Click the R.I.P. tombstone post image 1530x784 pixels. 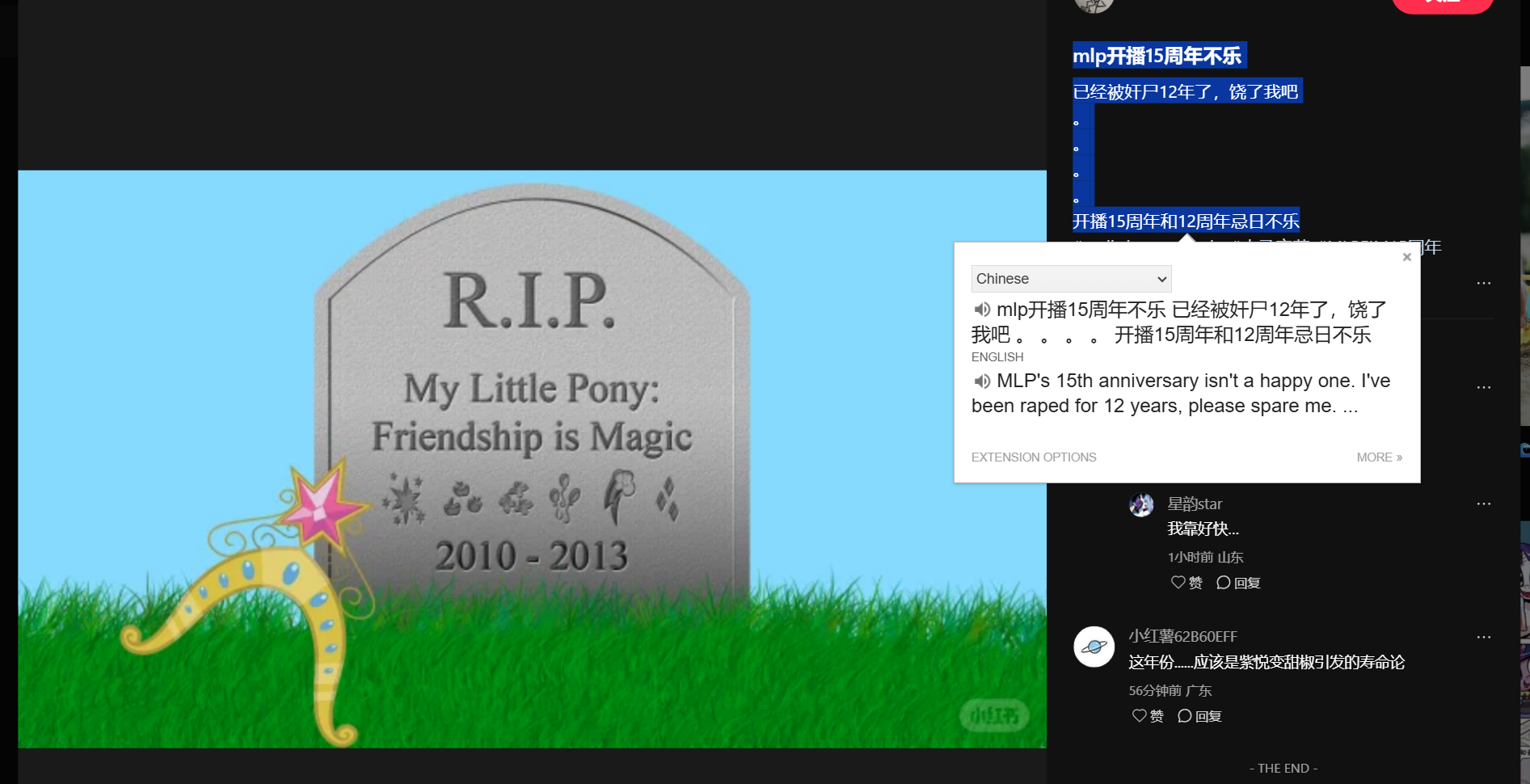[532, 458]
